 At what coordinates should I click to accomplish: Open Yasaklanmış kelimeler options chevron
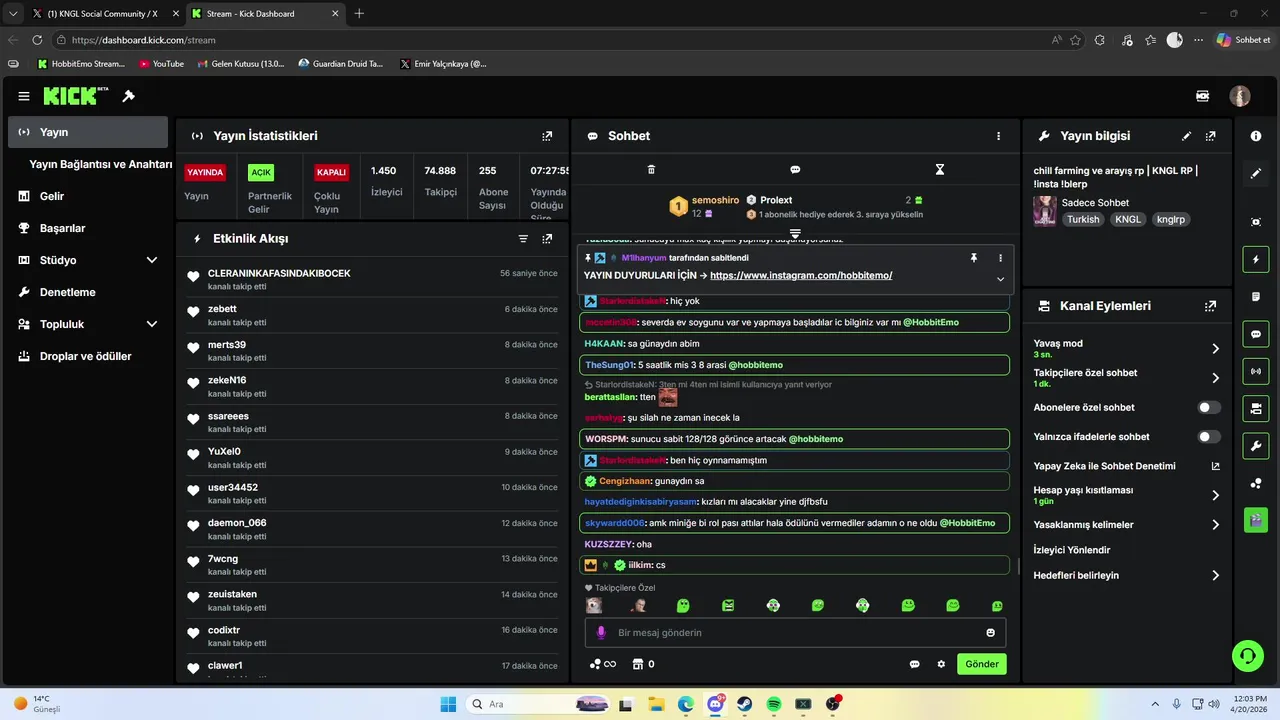[1215, 525]
